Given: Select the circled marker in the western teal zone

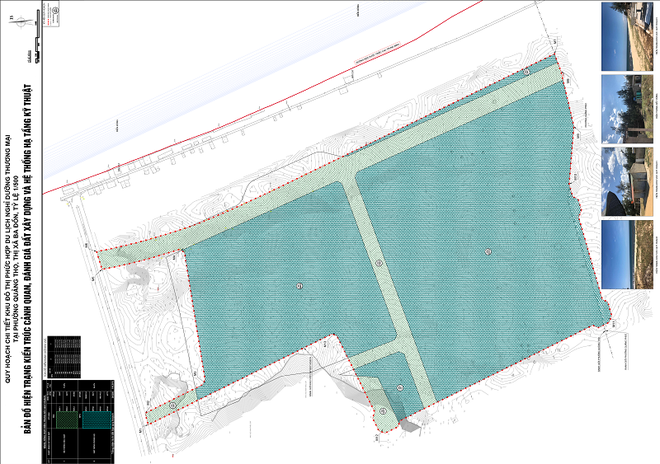Looking at the screenshot, I should (x=299, y=287).
